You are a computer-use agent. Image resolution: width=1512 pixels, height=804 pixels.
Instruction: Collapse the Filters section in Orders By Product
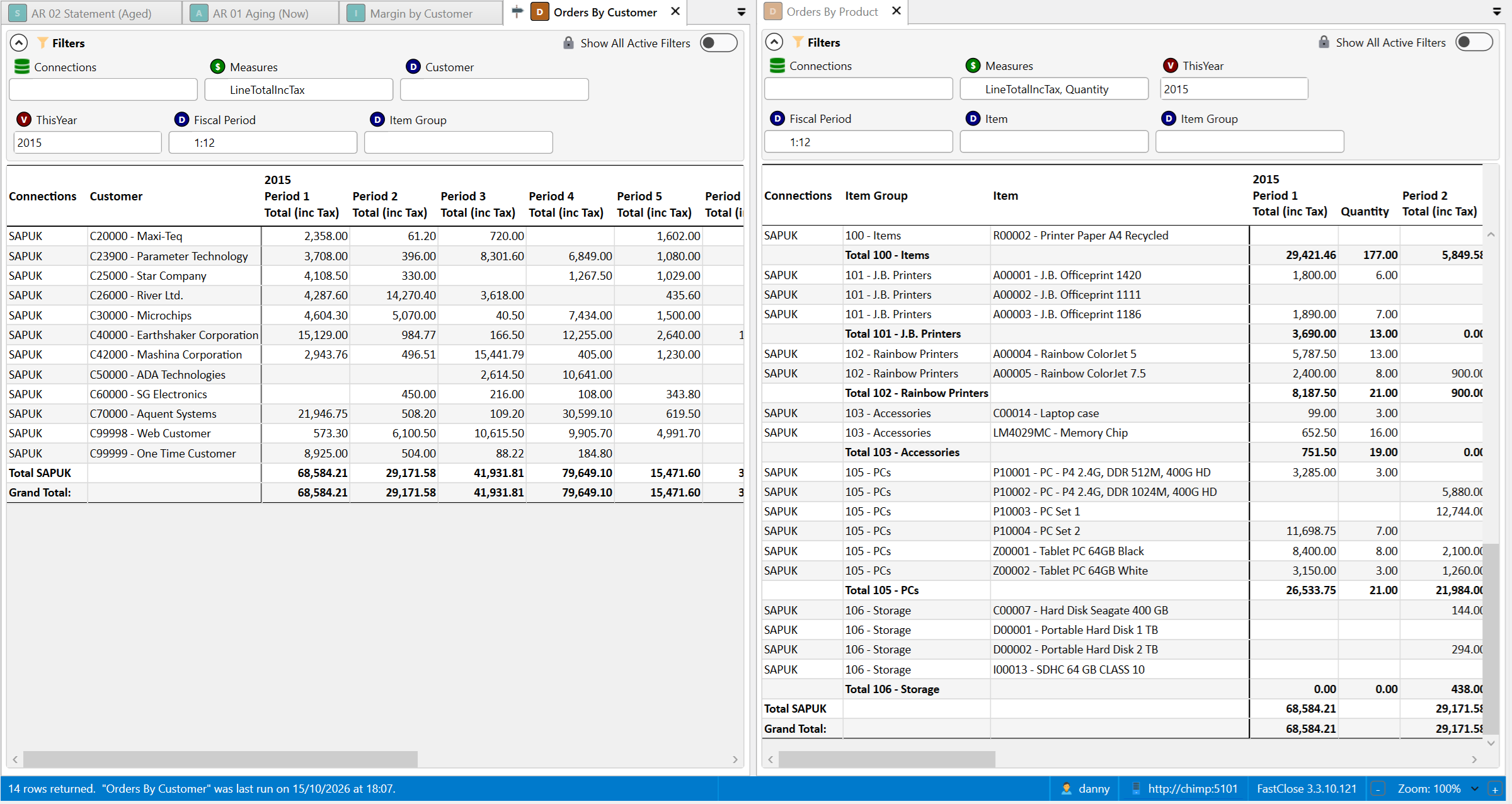(x=774, y=42)
